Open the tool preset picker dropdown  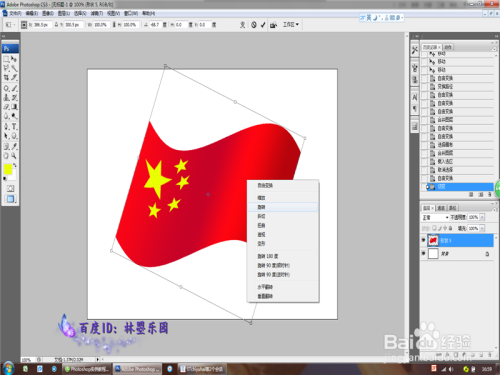pyautogui.click(x=9, y=25)
